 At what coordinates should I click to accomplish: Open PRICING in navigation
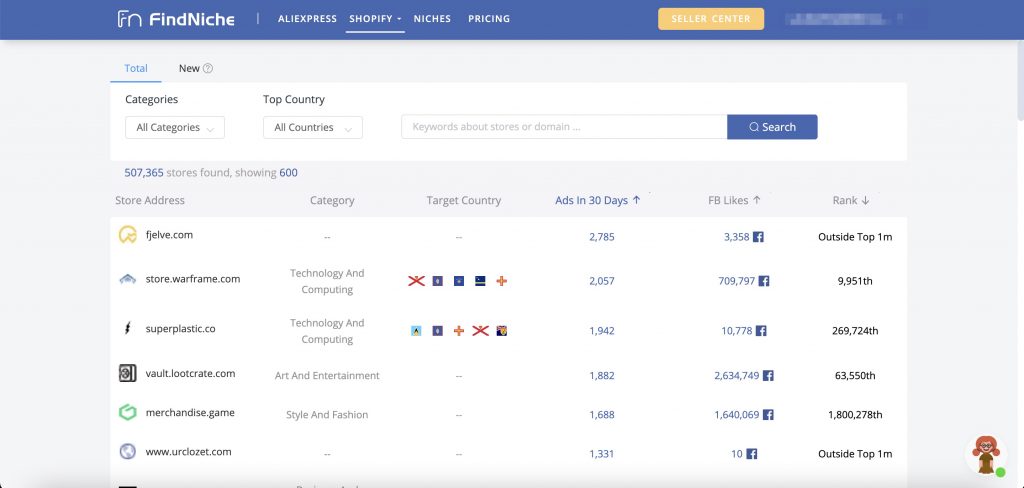tap(489, 19)
